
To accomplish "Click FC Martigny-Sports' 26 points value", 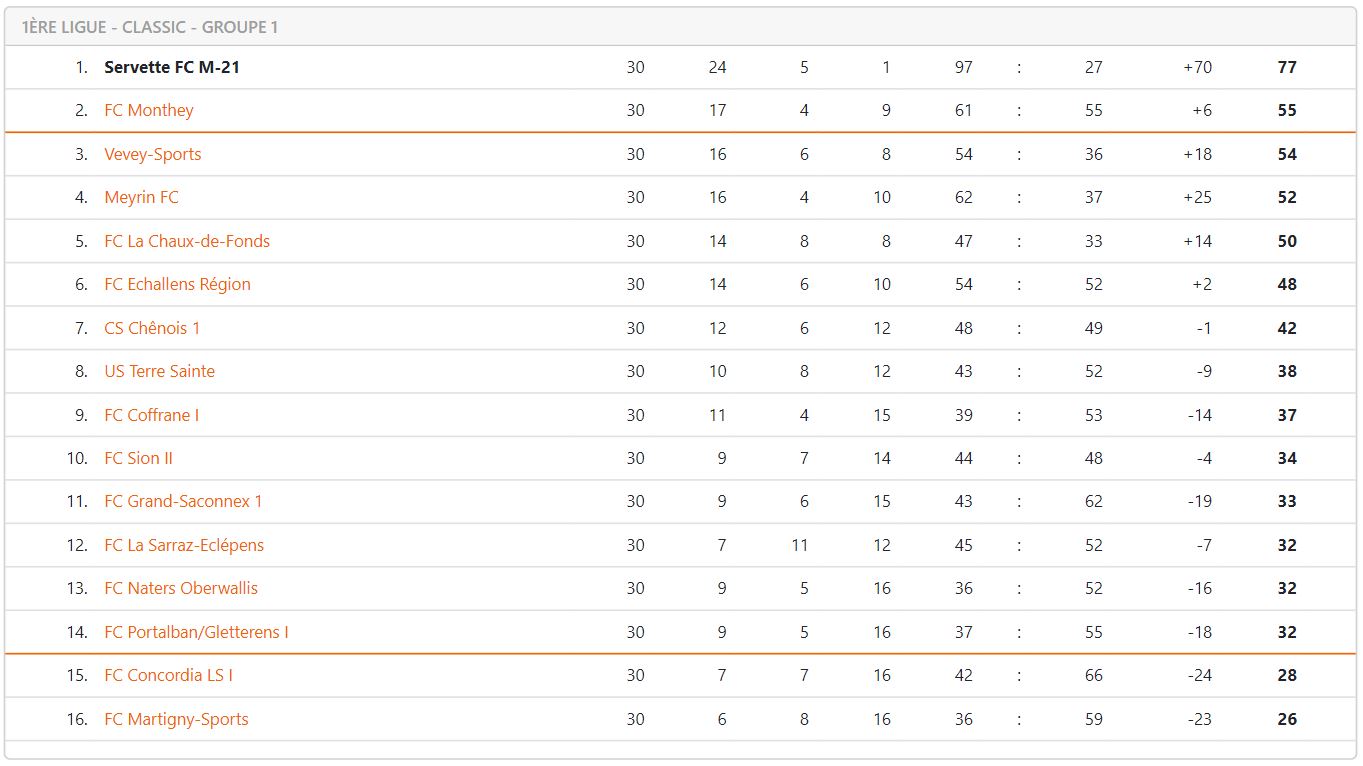I will [1287, 719].
